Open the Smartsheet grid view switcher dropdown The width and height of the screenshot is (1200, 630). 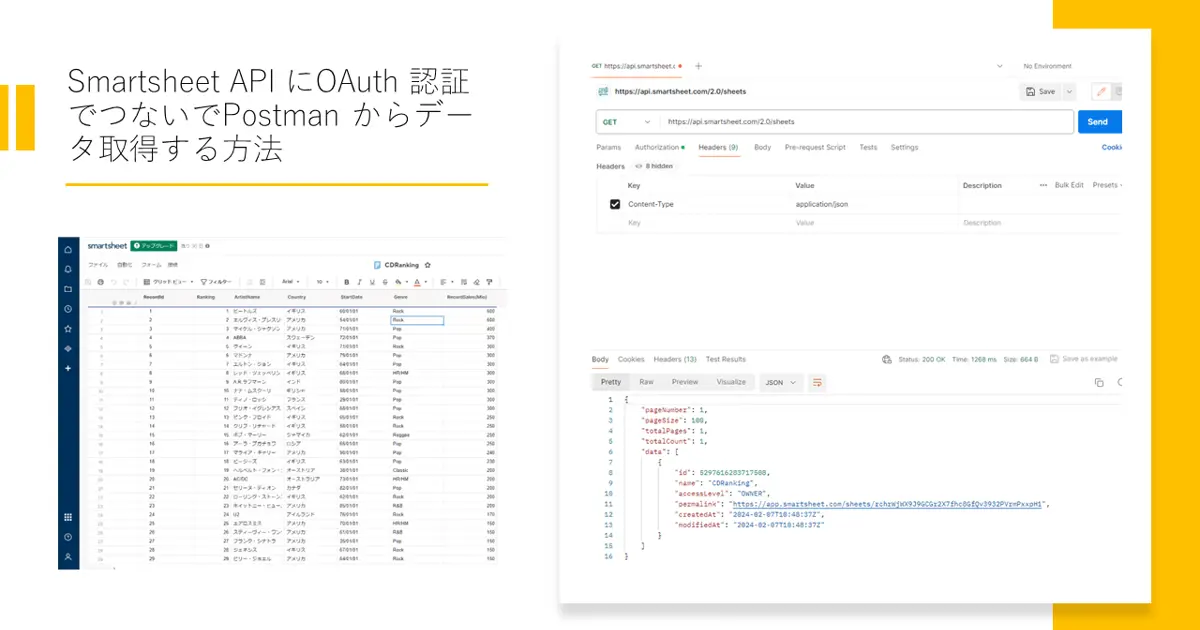[166, 282]
